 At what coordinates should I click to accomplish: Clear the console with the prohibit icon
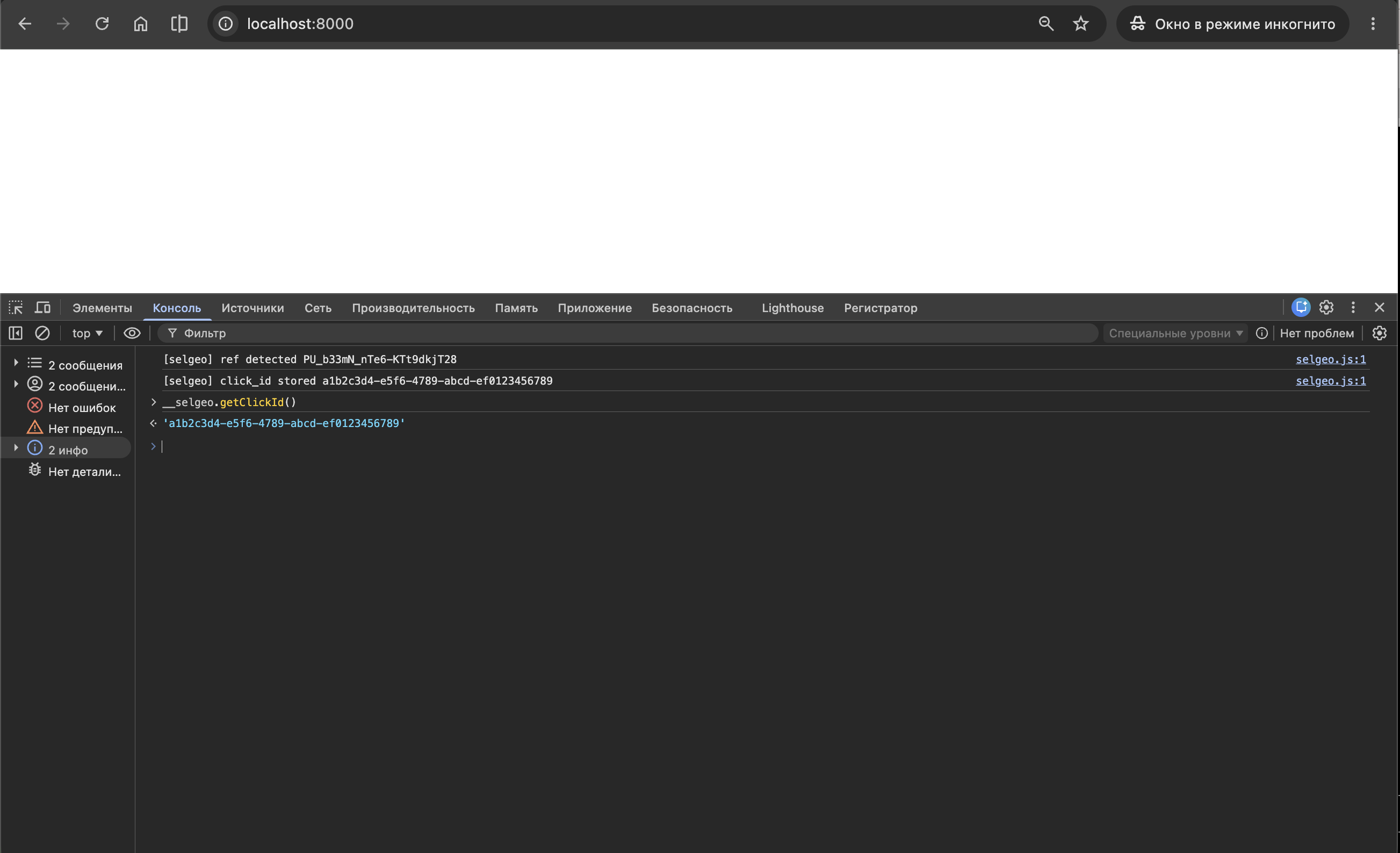(x=42, y=333)
